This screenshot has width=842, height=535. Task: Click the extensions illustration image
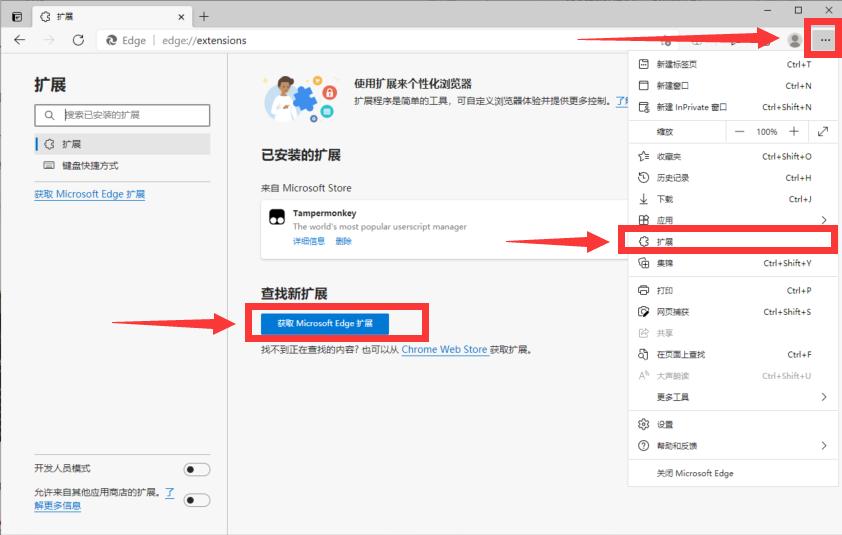[300, 98]
